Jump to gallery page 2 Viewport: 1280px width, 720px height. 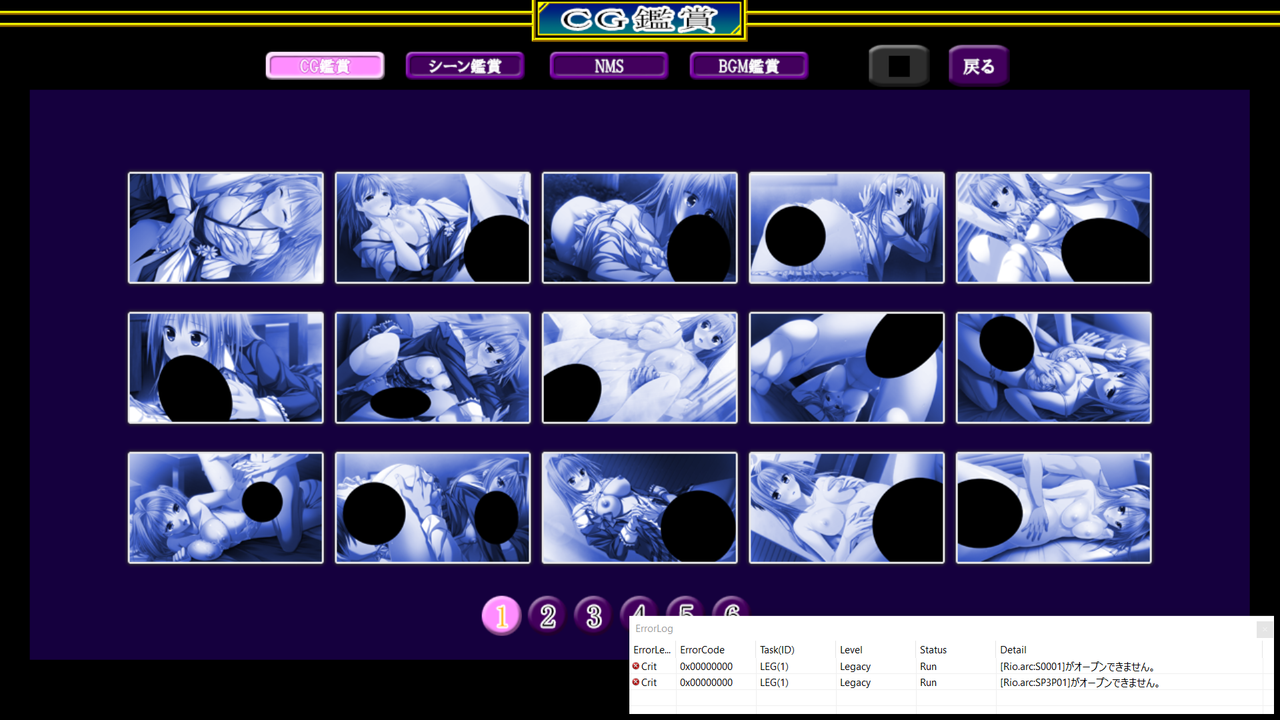[x=547, y=616]
